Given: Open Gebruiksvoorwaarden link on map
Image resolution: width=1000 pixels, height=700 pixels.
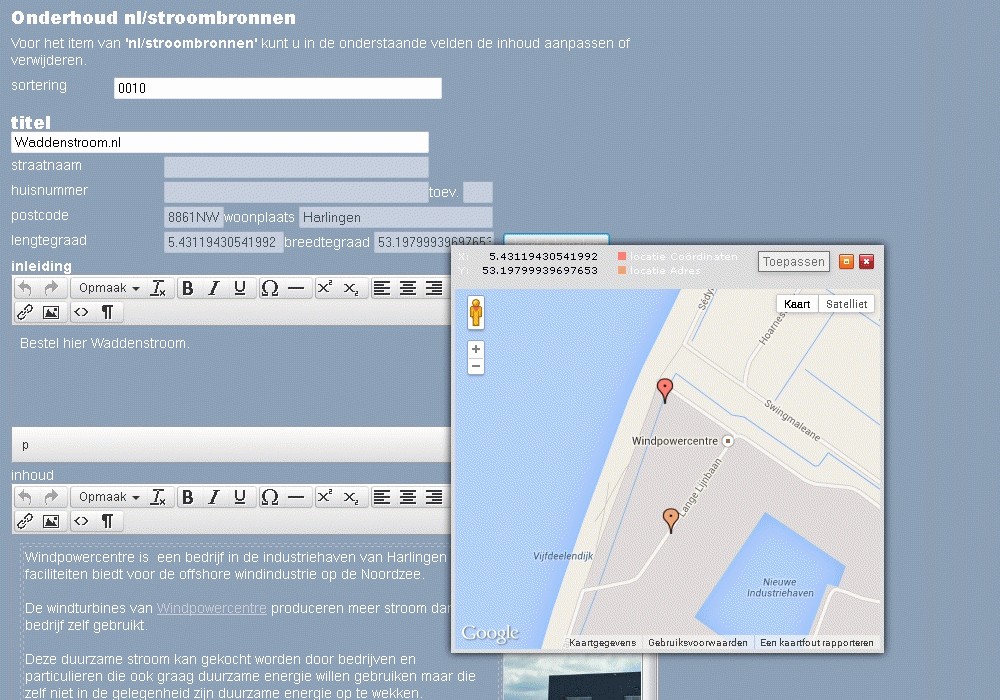Looking at the screenshot, I should [698, 643].
